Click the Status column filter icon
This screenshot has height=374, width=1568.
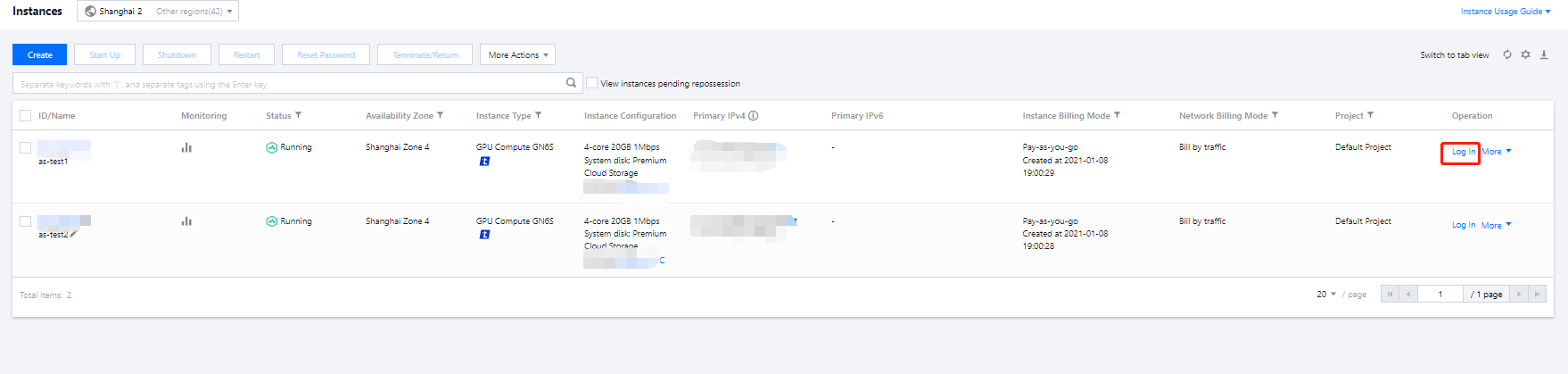(x=298, y=115)
